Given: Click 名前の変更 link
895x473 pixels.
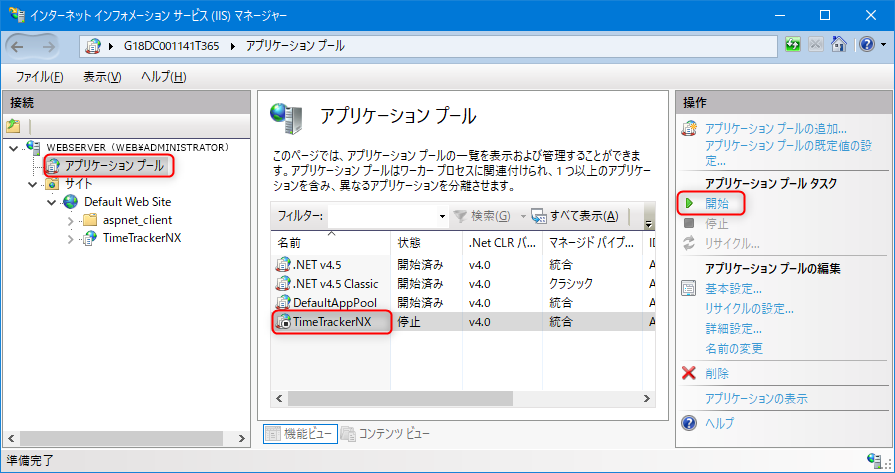Looking at the screenshot, I should pos(734,349).
